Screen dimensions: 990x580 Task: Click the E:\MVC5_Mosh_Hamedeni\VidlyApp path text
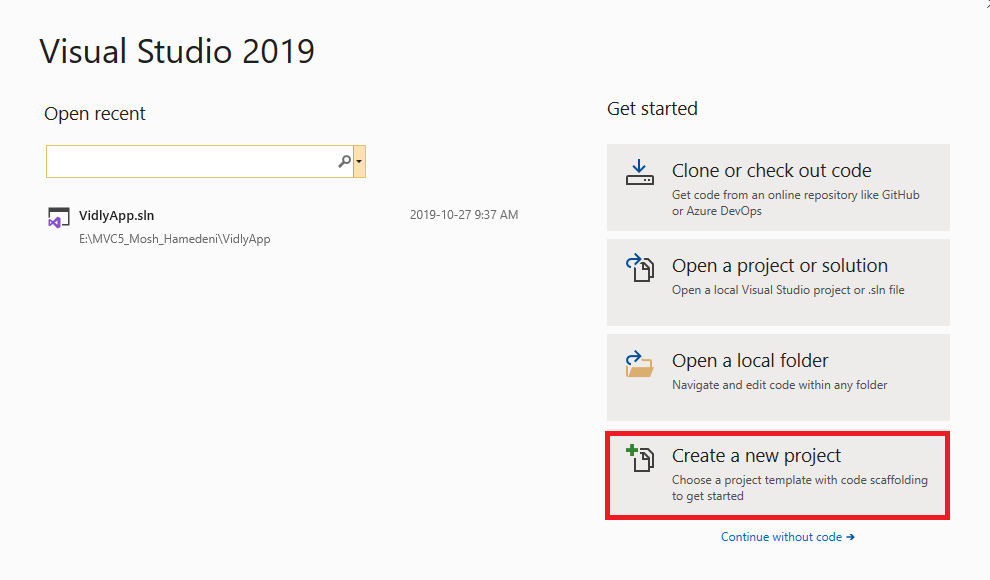coord(174,239)
